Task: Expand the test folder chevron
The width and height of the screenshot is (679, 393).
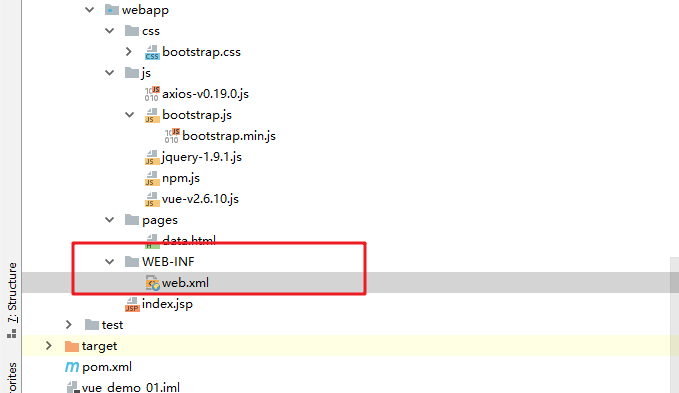Action: tap(68, 325)
